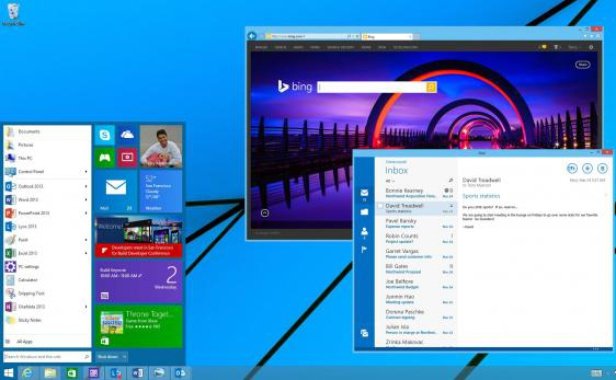Open the Mail live tile
Image resolution: width=616 pixels, height=380 pixels.
click(116, 191)
